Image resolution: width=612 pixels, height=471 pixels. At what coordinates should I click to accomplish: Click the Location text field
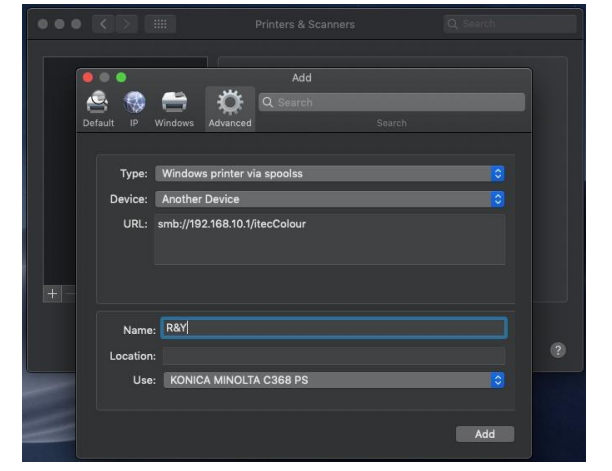pyautogui.click(x=335, y=355)
